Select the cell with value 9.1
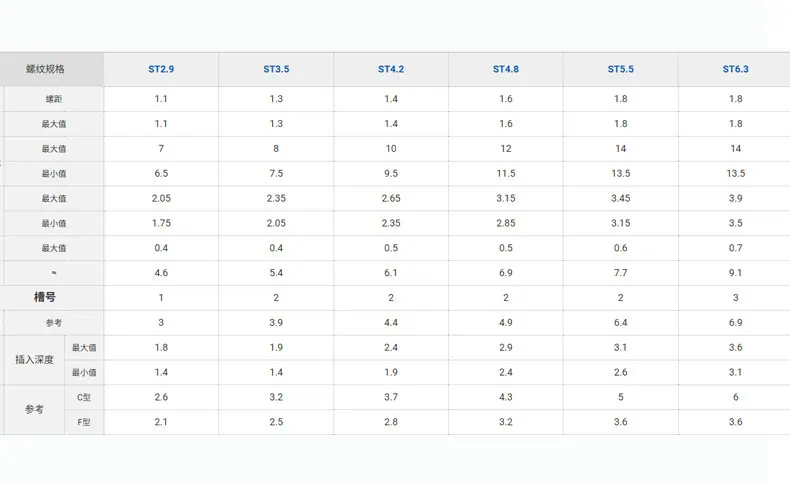The image size is (790, 484). point(736,273)
